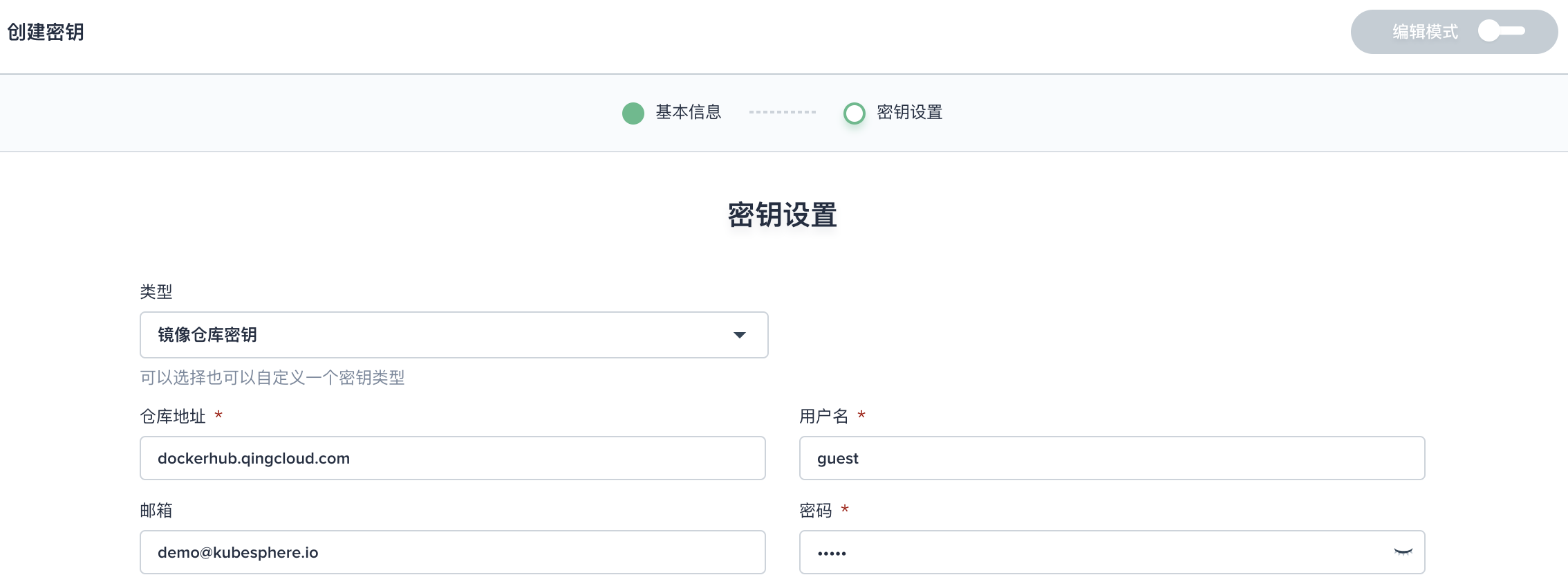Select the 密钥设置 step label
The image size is (1568, 584).
click(x=909, y=112)
